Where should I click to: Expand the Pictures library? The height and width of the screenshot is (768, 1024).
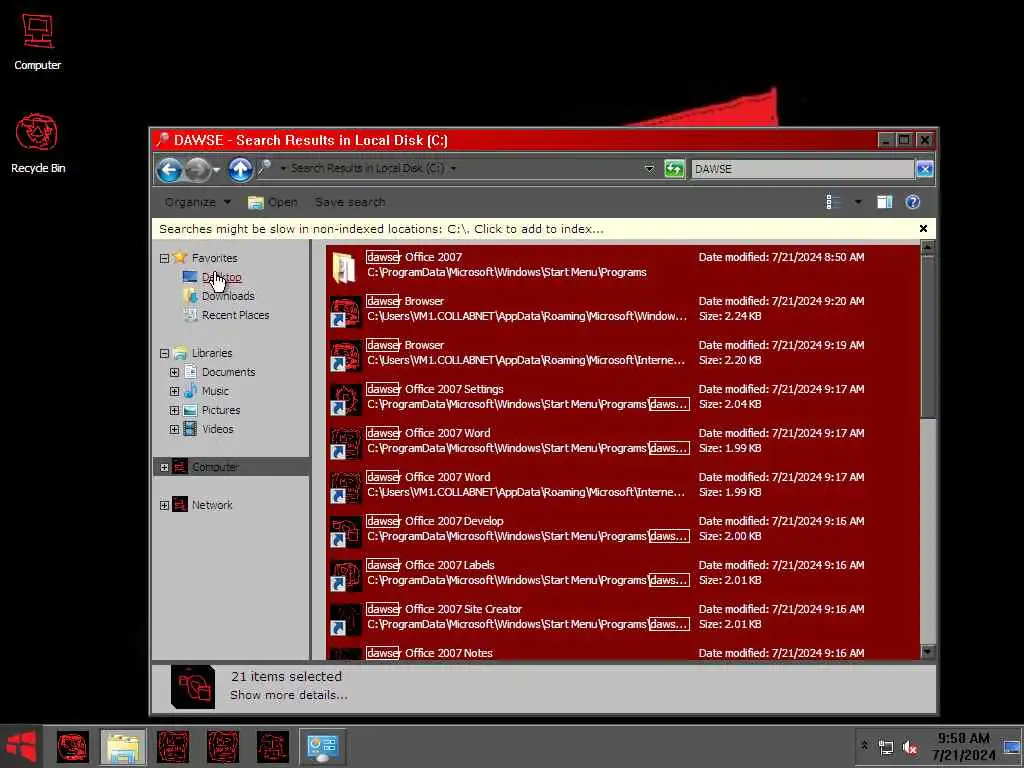point(174,410)
